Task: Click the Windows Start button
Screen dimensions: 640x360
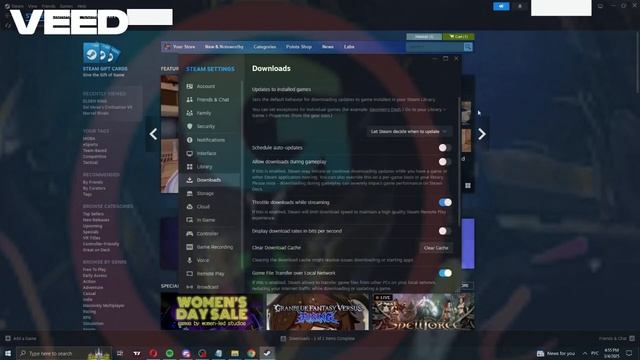Action: pyautogui.click(x=8, y=353)
